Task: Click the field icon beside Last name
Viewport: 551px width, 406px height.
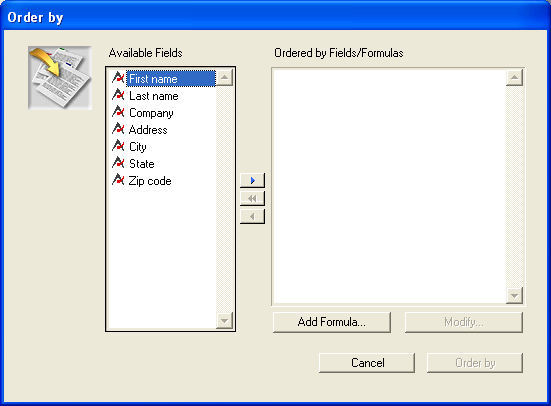Action: [118, 95]
